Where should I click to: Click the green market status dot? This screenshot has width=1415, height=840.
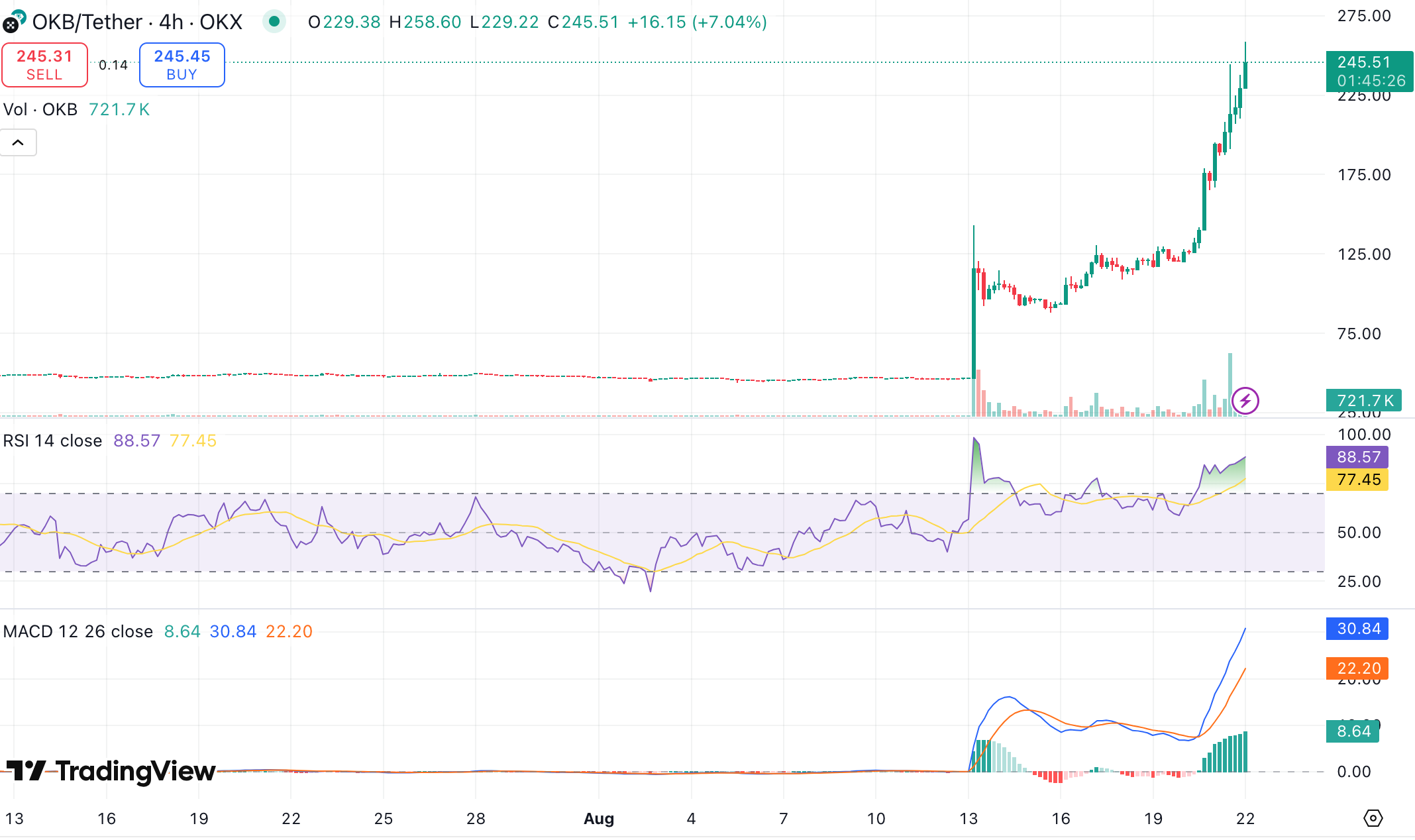coord(274,22)
